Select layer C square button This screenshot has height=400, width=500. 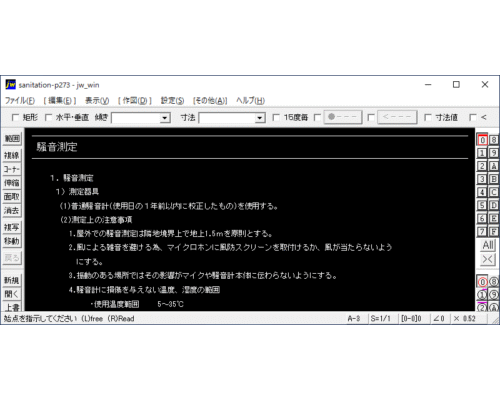(494, 192)
